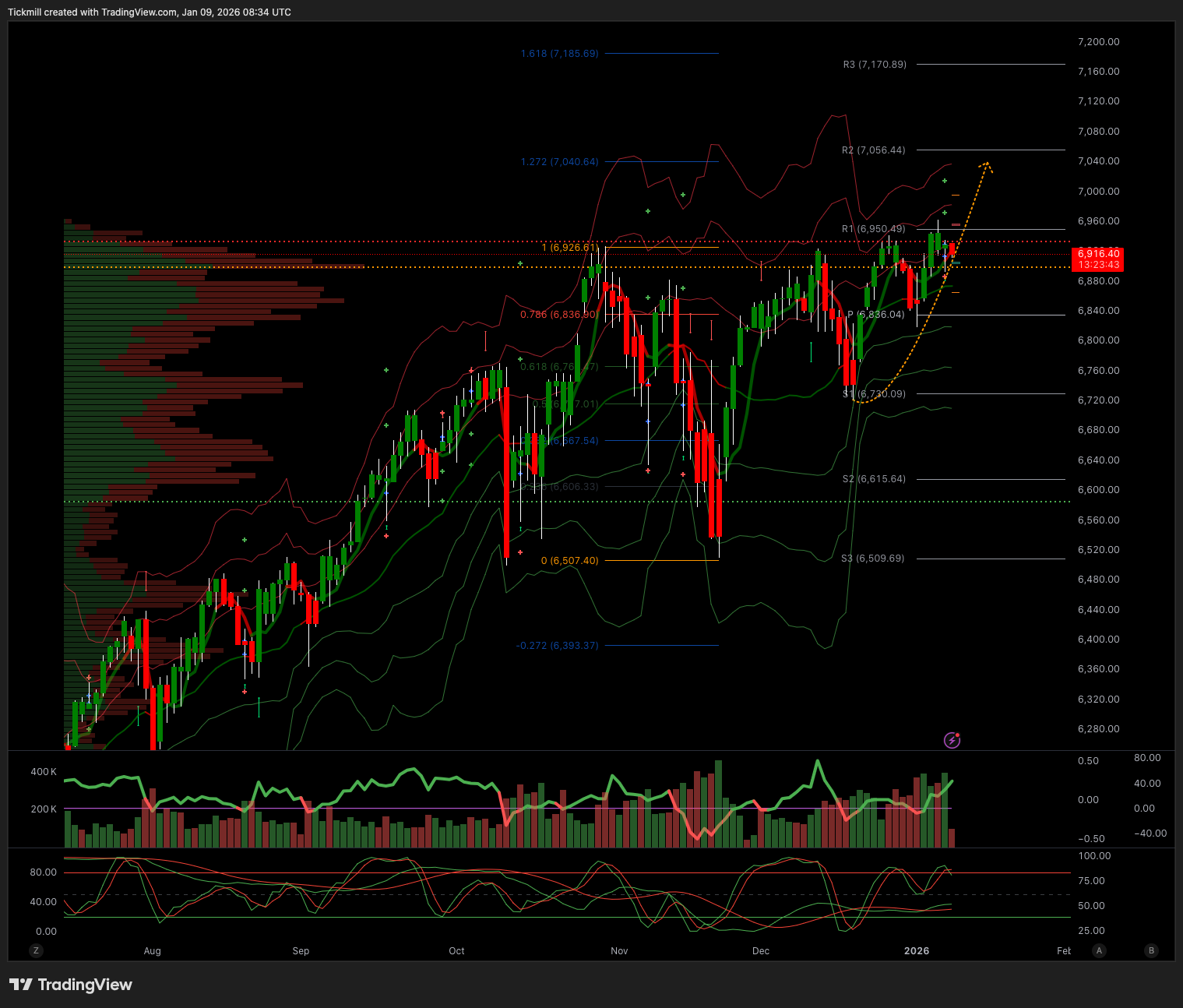Click the purple lightning event icon
The image size is (1183, 1008).
(x=952, y=740)
